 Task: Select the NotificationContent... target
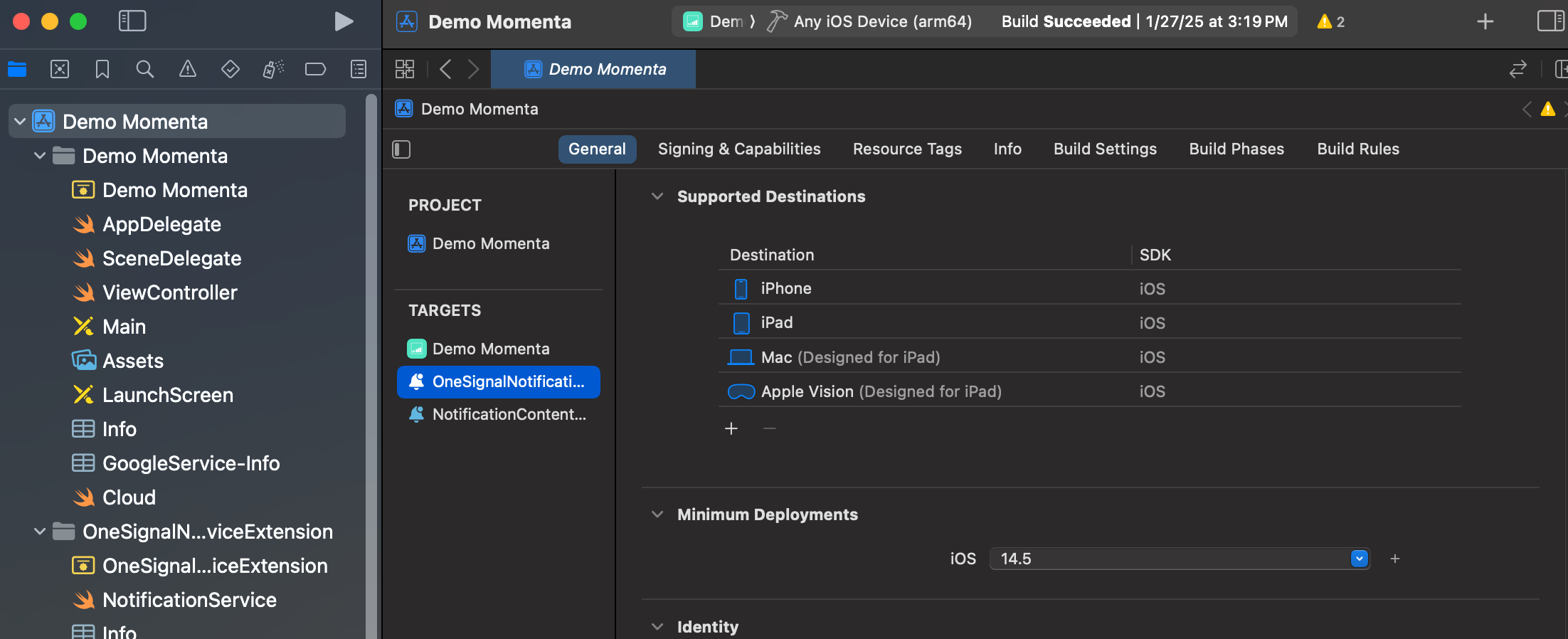click(x=499, y=414)
